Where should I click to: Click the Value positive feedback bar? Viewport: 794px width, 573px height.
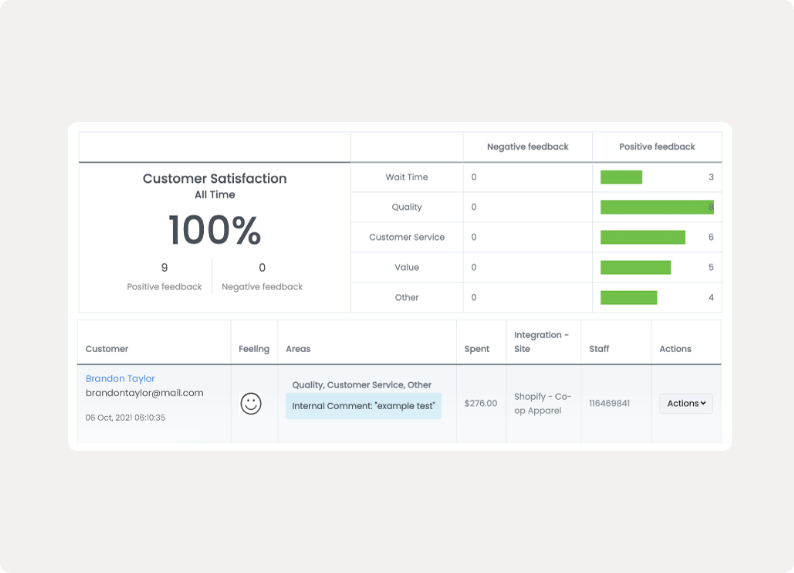tap(635, 267)
